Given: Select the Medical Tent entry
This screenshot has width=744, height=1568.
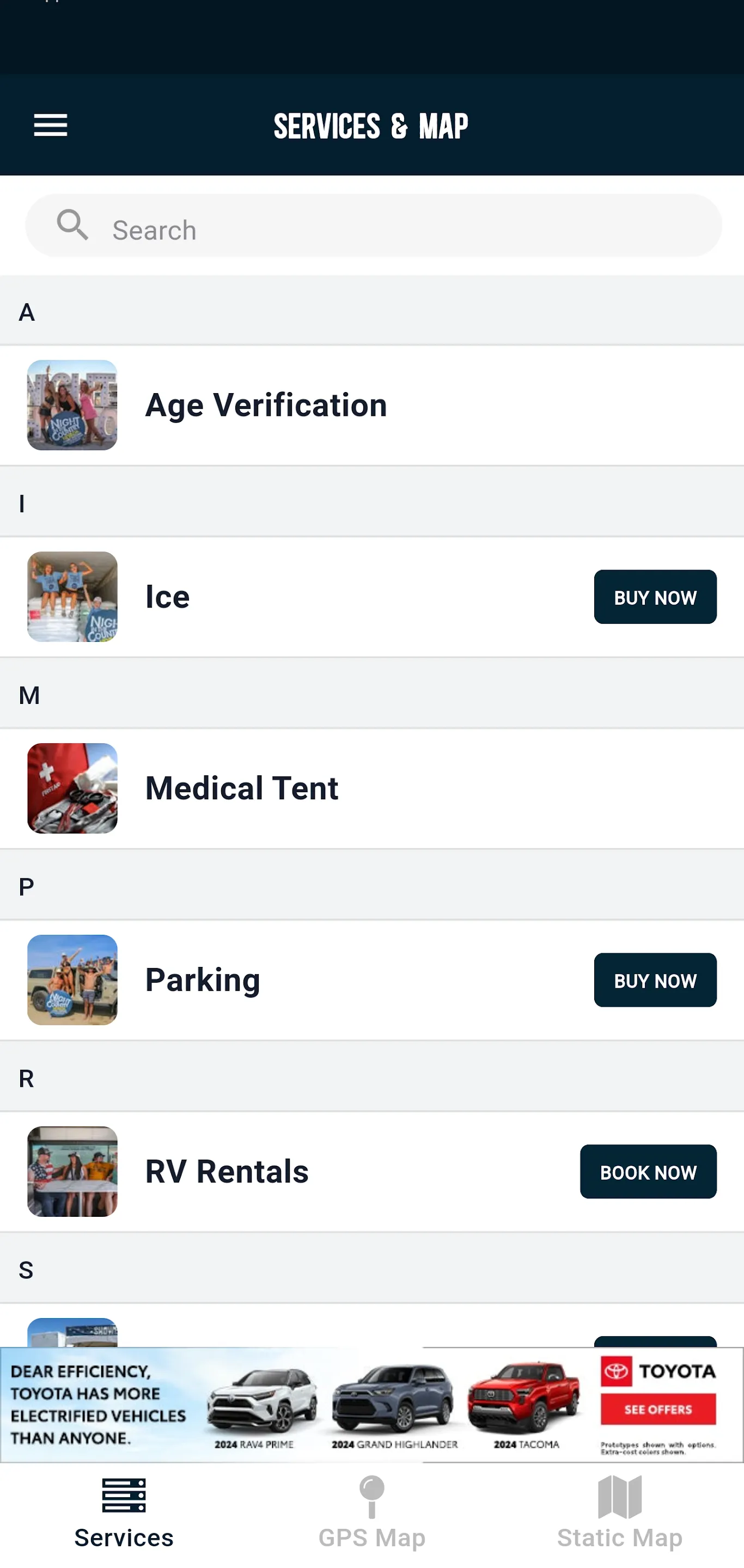Looking at the screenshot, I should point(242,788).
